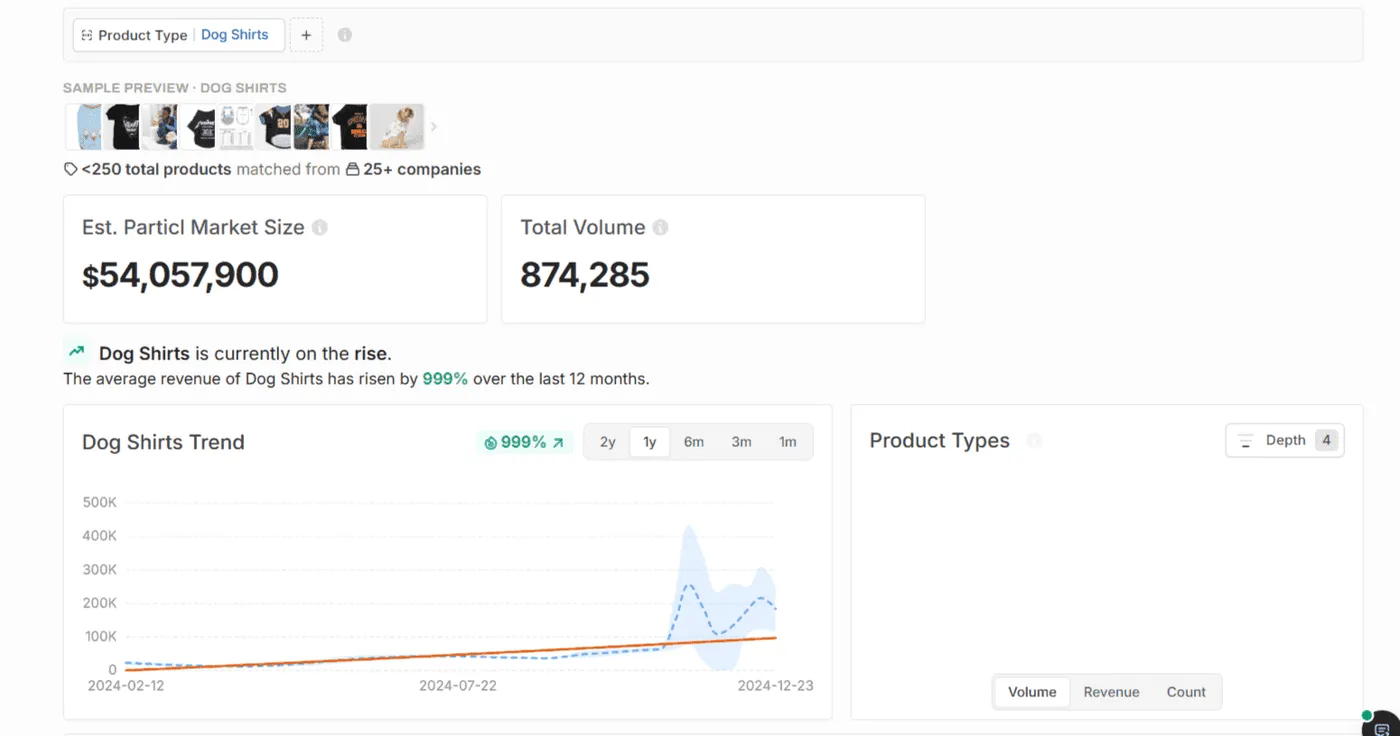The height and width of the screenshot is (736, 1400).
Task: Open the Product Type Dog Shirts filter
Action: pos(179,35)
